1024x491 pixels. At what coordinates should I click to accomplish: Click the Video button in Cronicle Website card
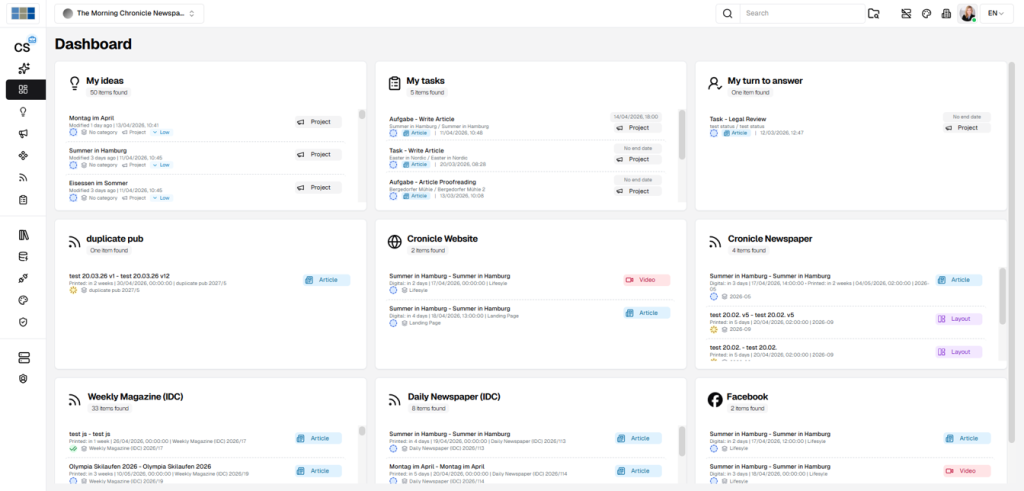pyautogui.click(x=646, y=281)
